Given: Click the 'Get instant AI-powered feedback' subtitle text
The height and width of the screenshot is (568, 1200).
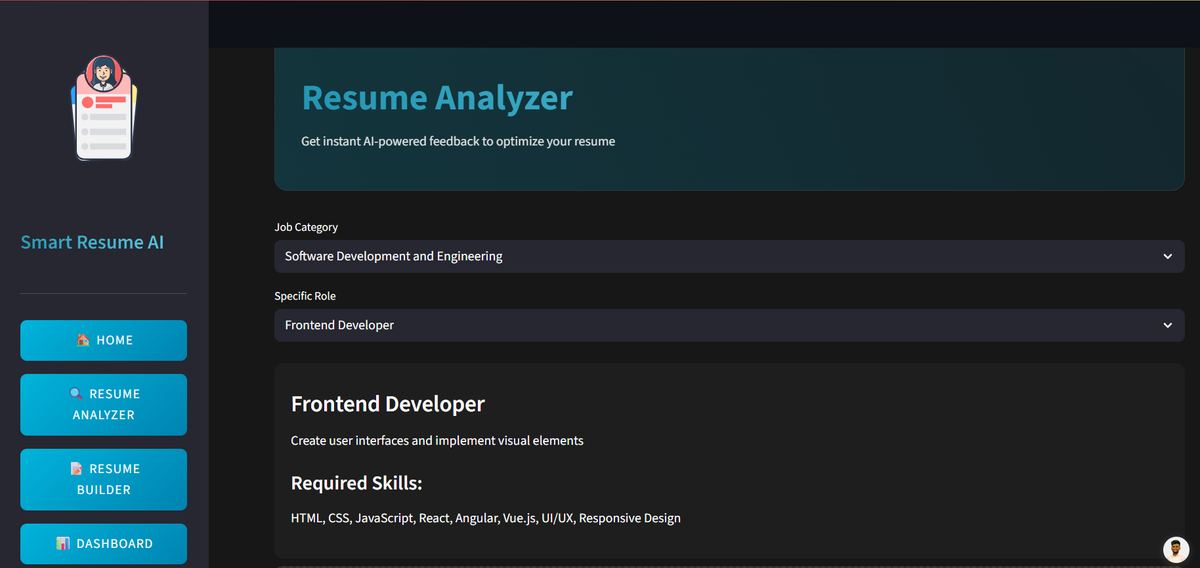Looking at the screenshot, I should (x=458, y=141).
